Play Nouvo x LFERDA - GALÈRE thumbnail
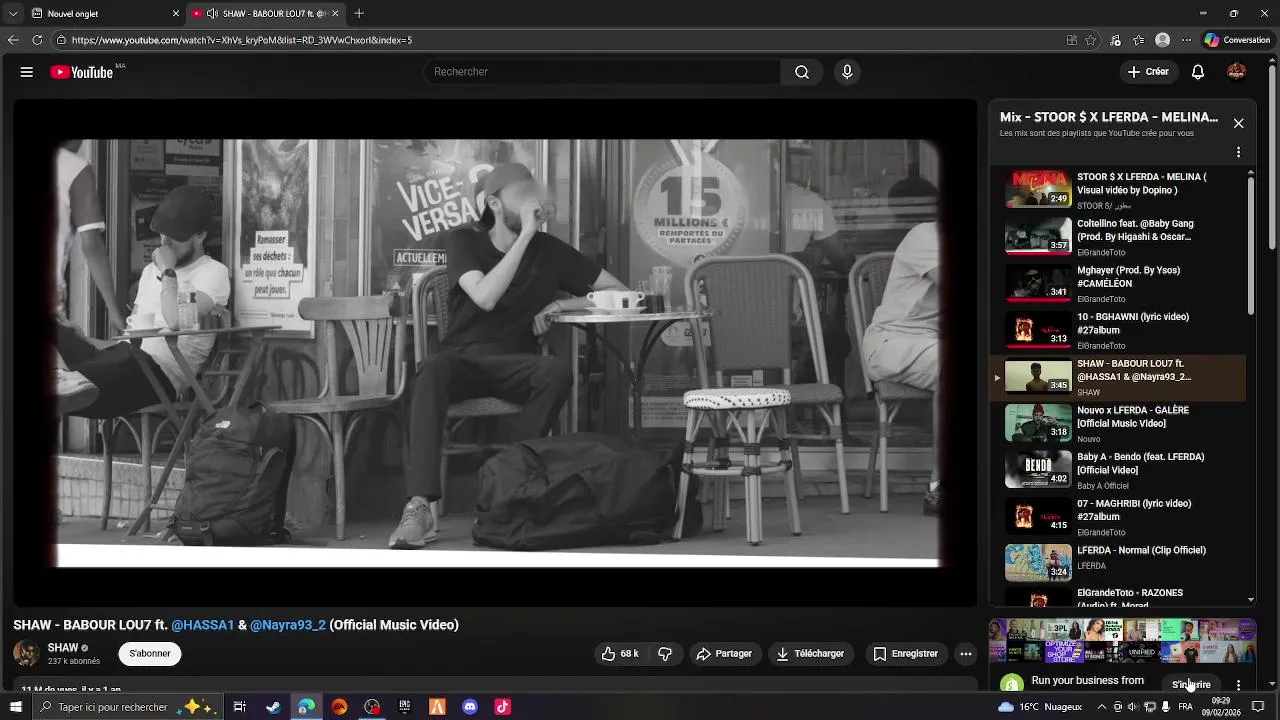This screenshot has height=720, width=1280. pos(1038,423)
